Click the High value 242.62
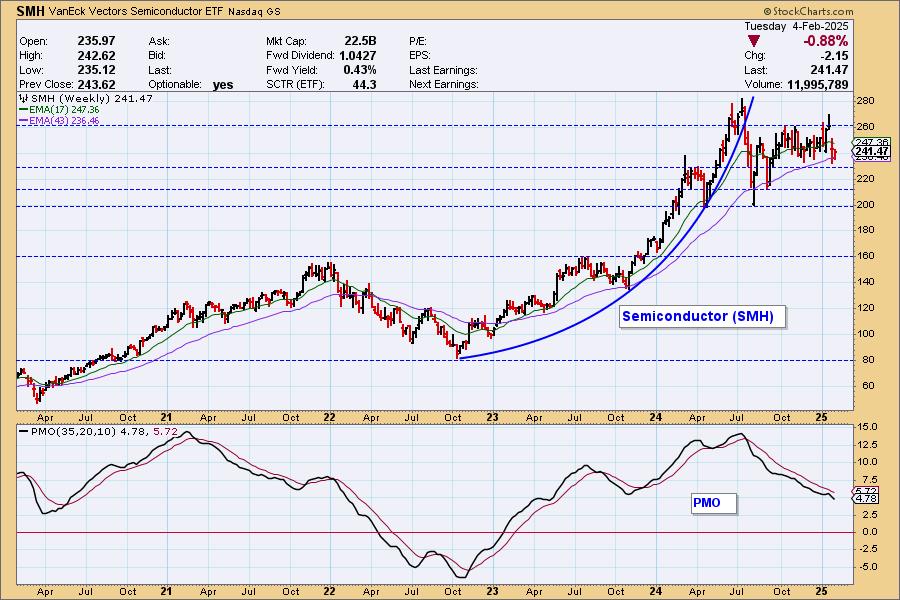 pyautogui.click(x=96, y=56)
